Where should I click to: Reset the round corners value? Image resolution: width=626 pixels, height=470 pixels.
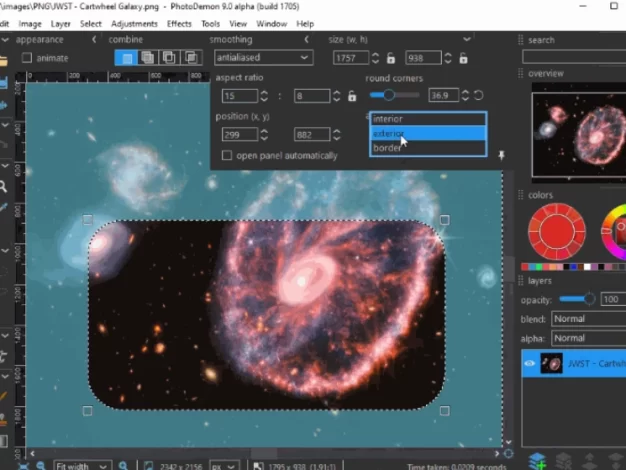pyautogui.click(x=478, y=95)
